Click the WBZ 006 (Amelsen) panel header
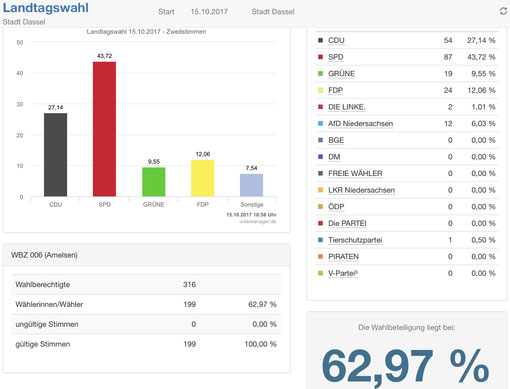 click(x=147, y=255)
